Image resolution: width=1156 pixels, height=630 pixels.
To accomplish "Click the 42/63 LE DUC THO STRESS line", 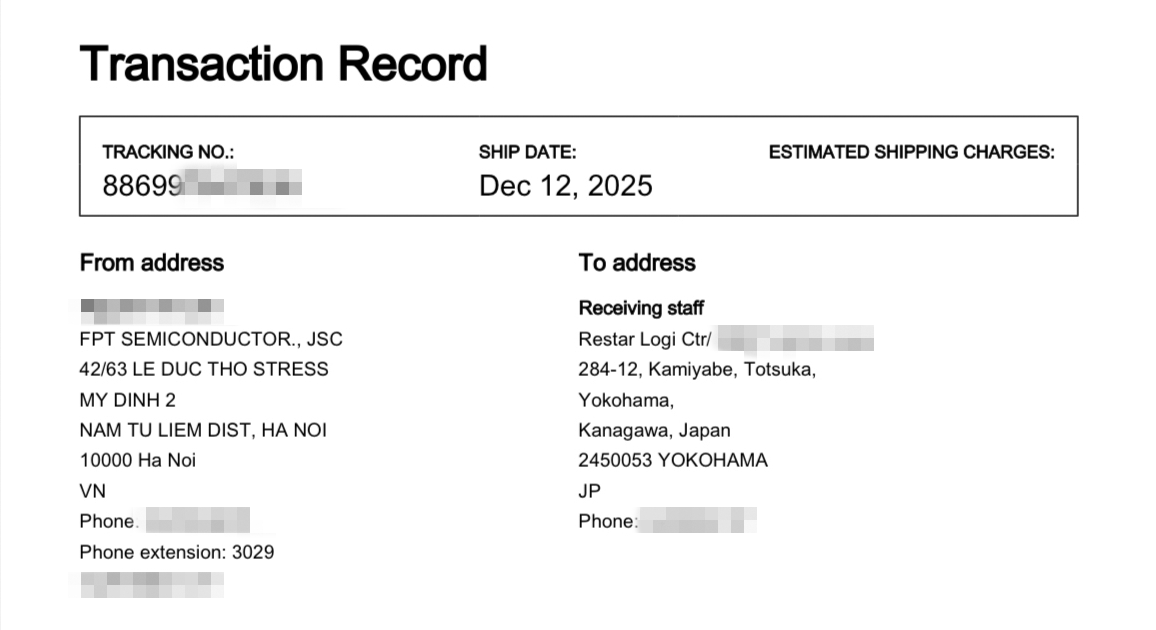I will tap(203, 369).
